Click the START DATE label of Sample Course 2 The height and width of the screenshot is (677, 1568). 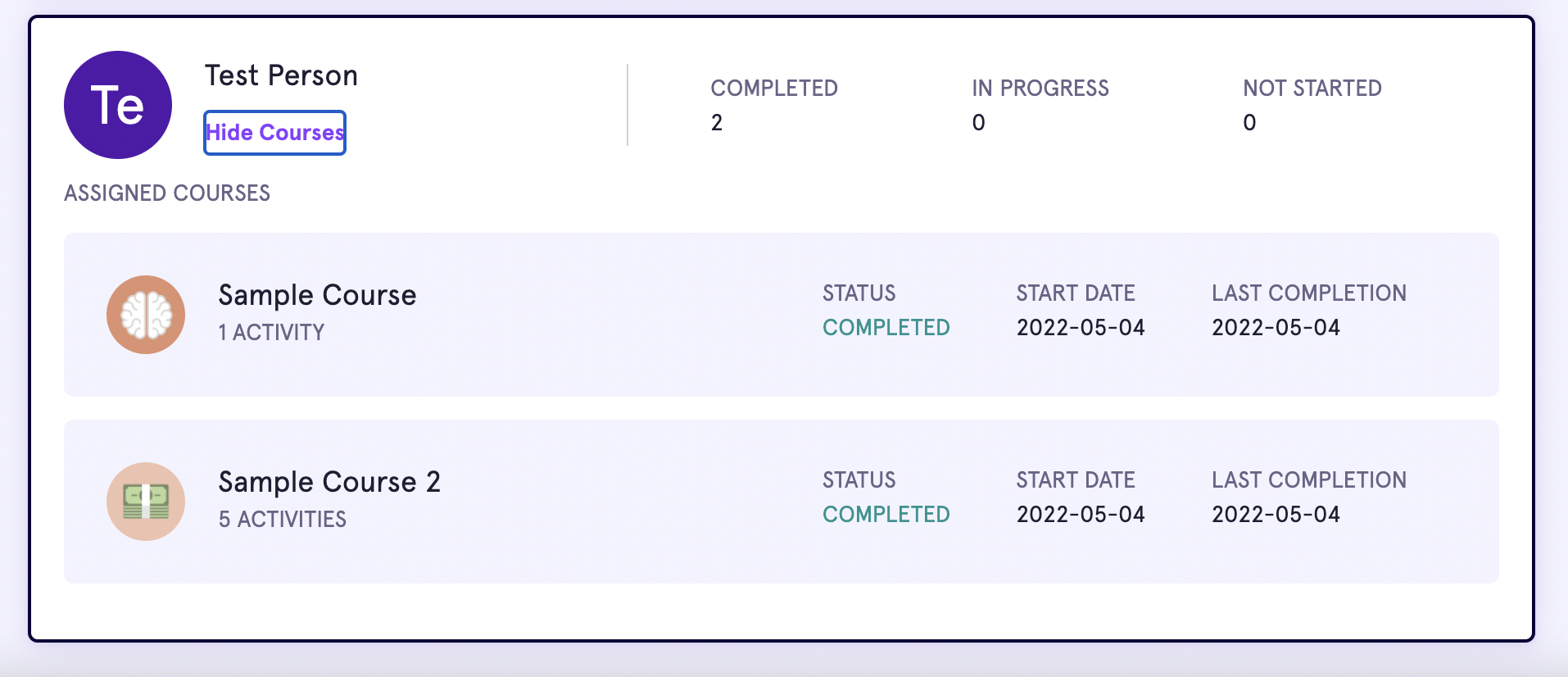(x=1076, y=479)
